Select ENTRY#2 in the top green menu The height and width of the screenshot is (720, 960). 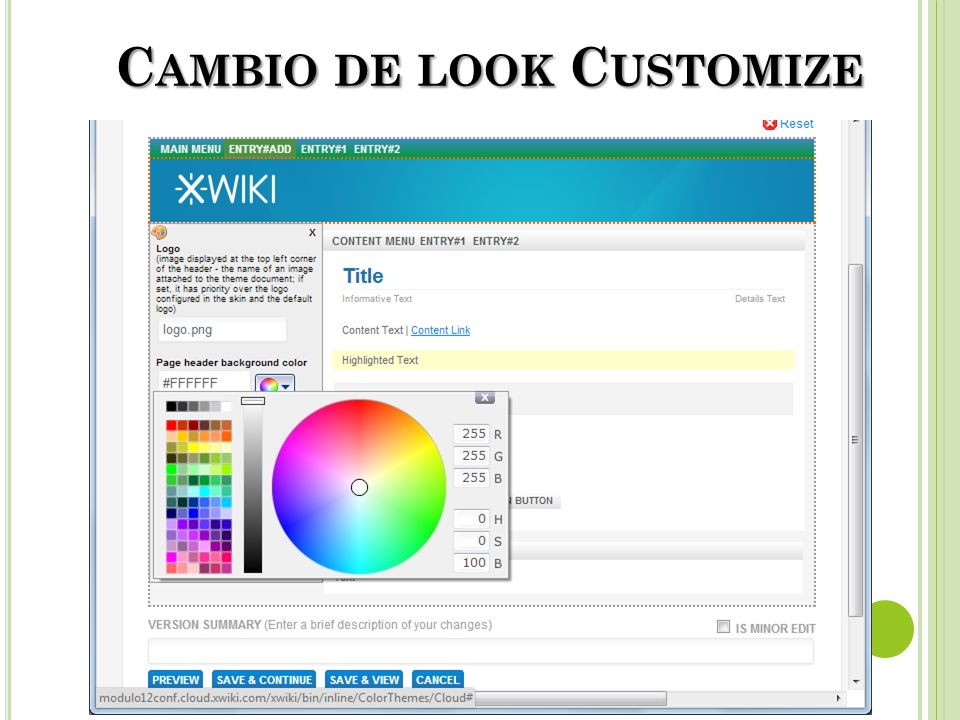(377, 149)
